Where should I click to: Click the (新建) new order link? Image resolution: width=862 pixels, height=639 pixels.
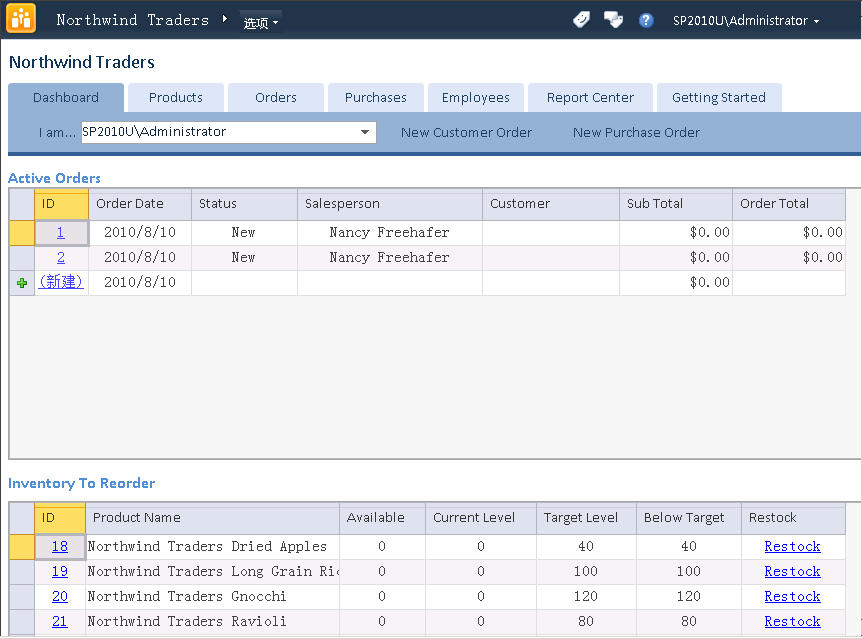(60, 282)
